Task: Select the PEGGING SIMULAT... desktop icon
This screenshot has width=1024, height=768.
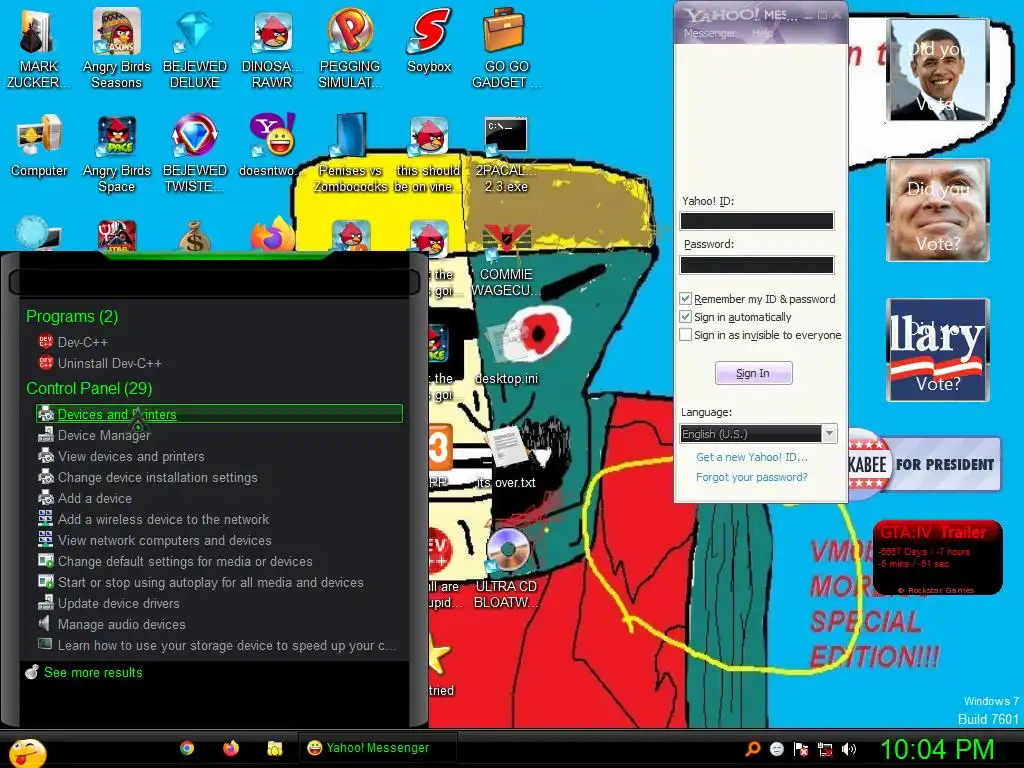Action: pyautogui.click(x=350, y=49)
